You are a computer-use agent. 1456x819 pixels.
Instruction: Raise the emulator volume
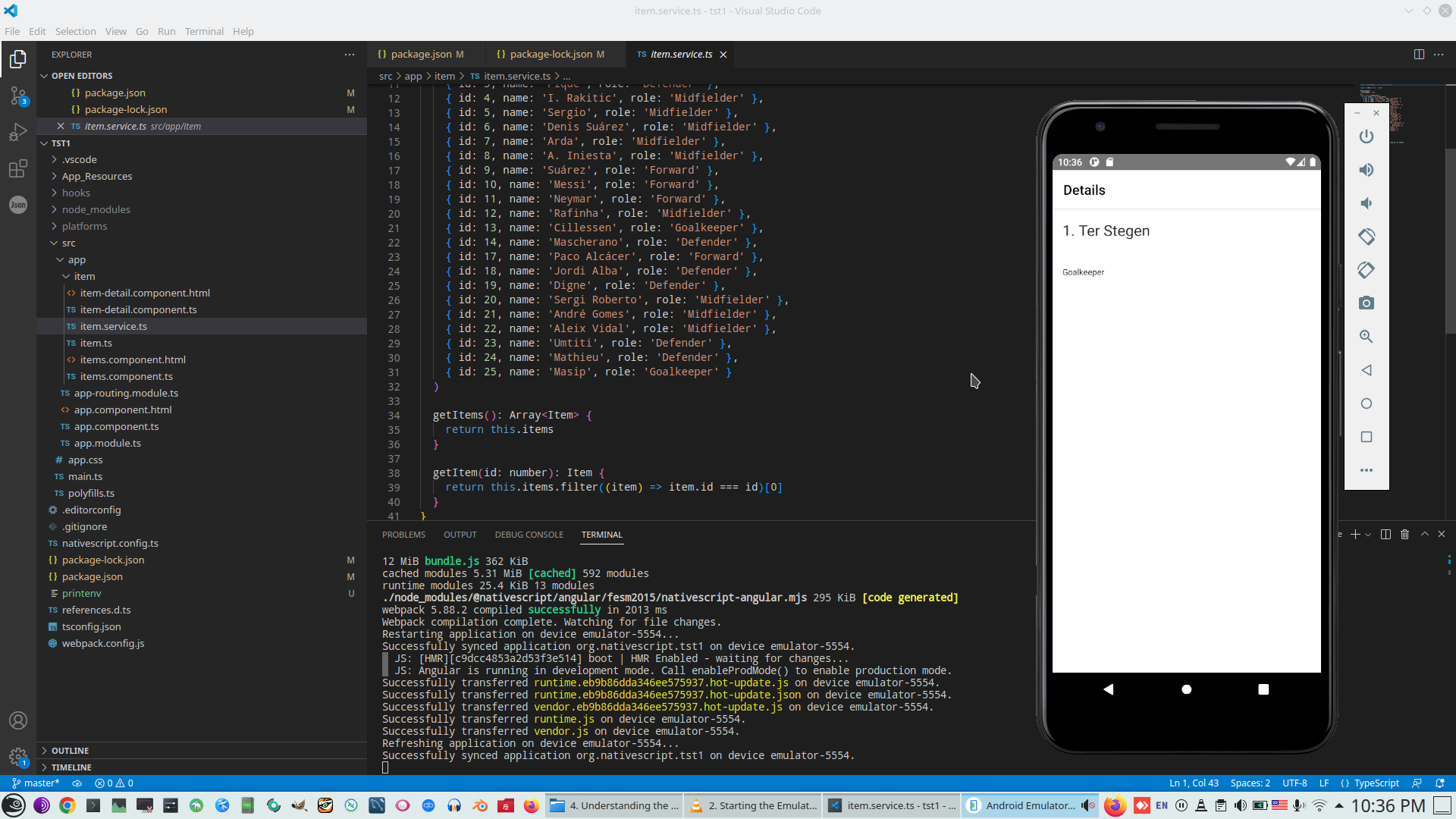(1367, 170)
